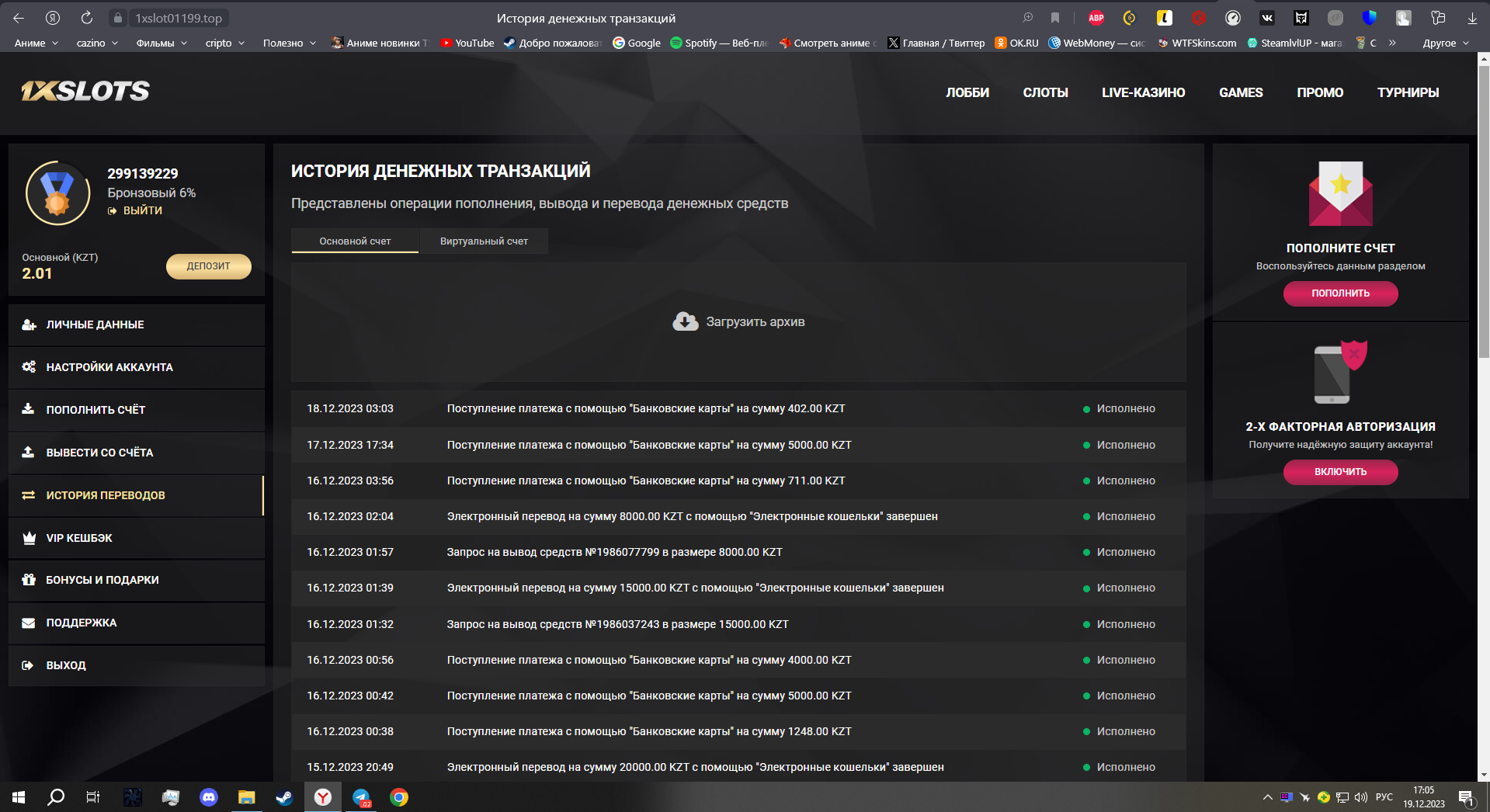Open ВЫВЕСТИ СО СЧЁТА in the sidebar

click(137, 453)
